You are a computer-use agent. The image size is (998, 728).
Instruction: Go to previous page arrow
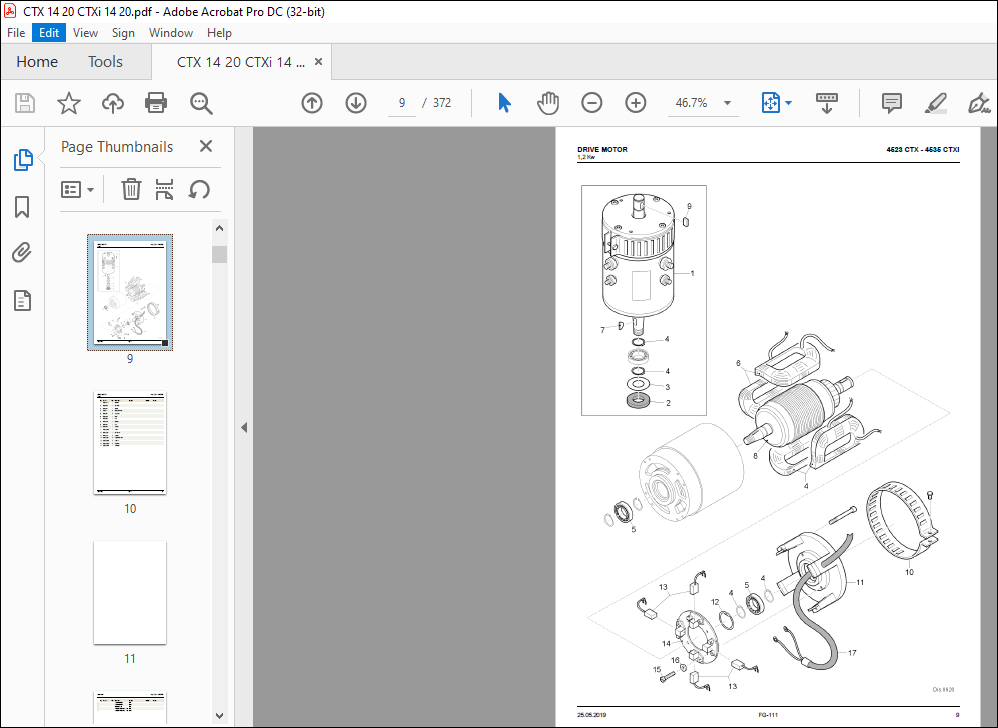click(312, 103)
